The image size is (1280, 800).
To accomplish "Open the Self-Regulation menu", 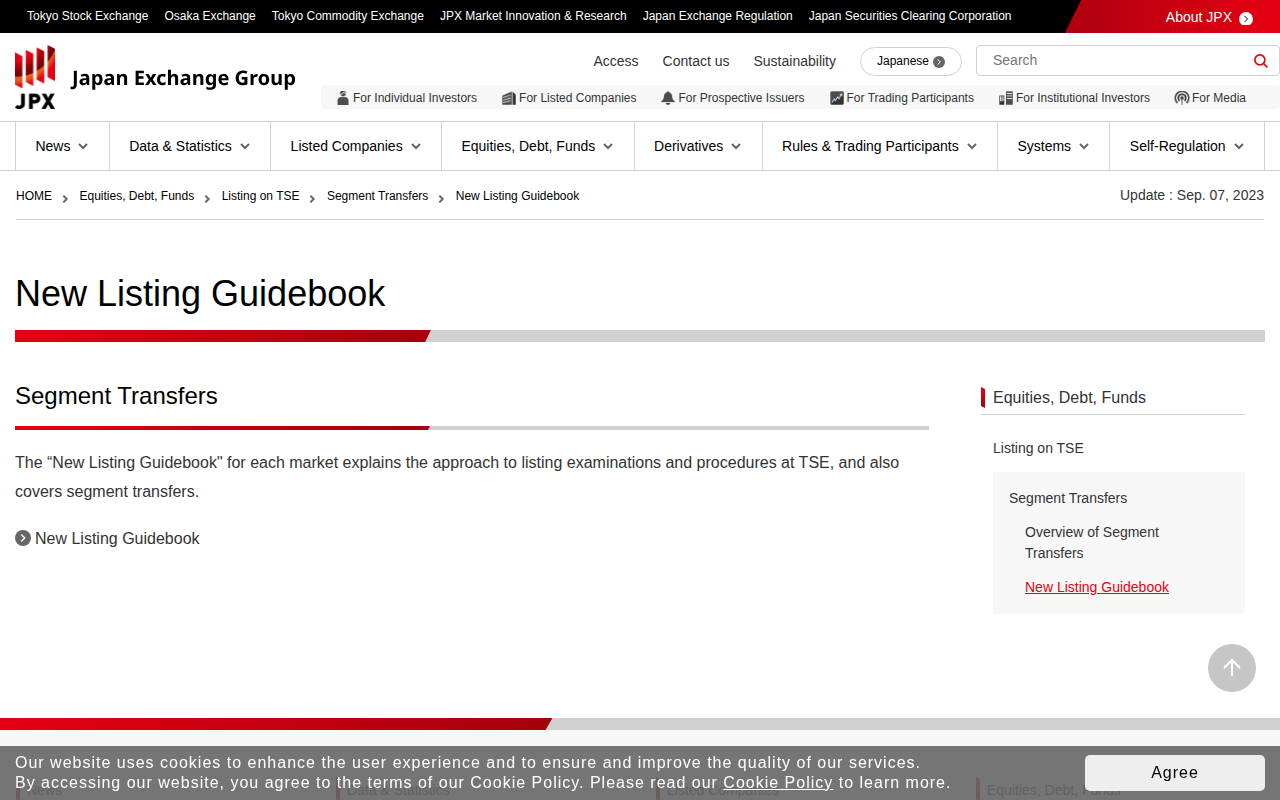I will pos(1187,146).
